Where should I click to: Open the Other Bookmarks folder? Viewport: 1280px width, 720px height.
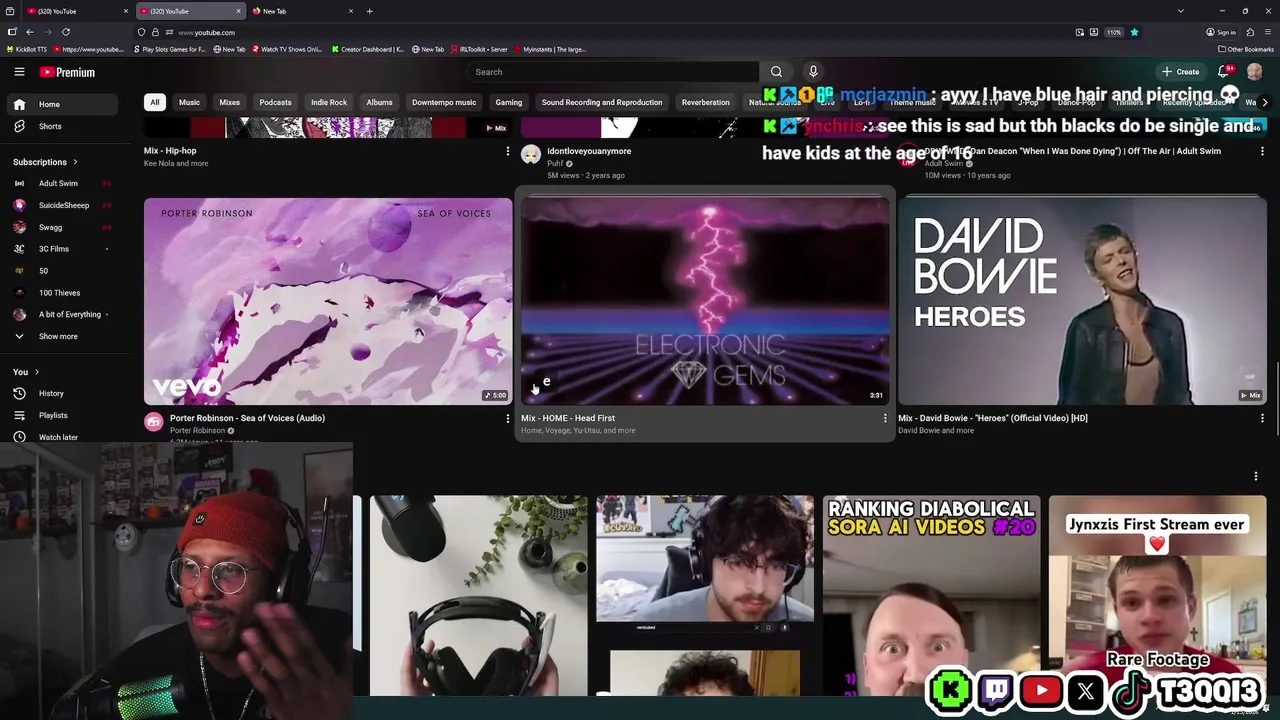[x=1246, y=49]
